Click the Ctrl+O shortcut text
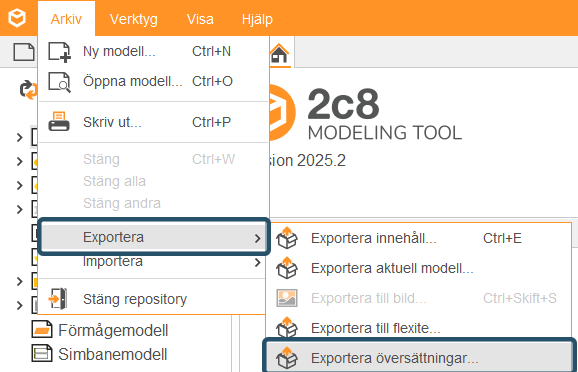Viewport: 578px width, 372px height. [x=212, y=81]
